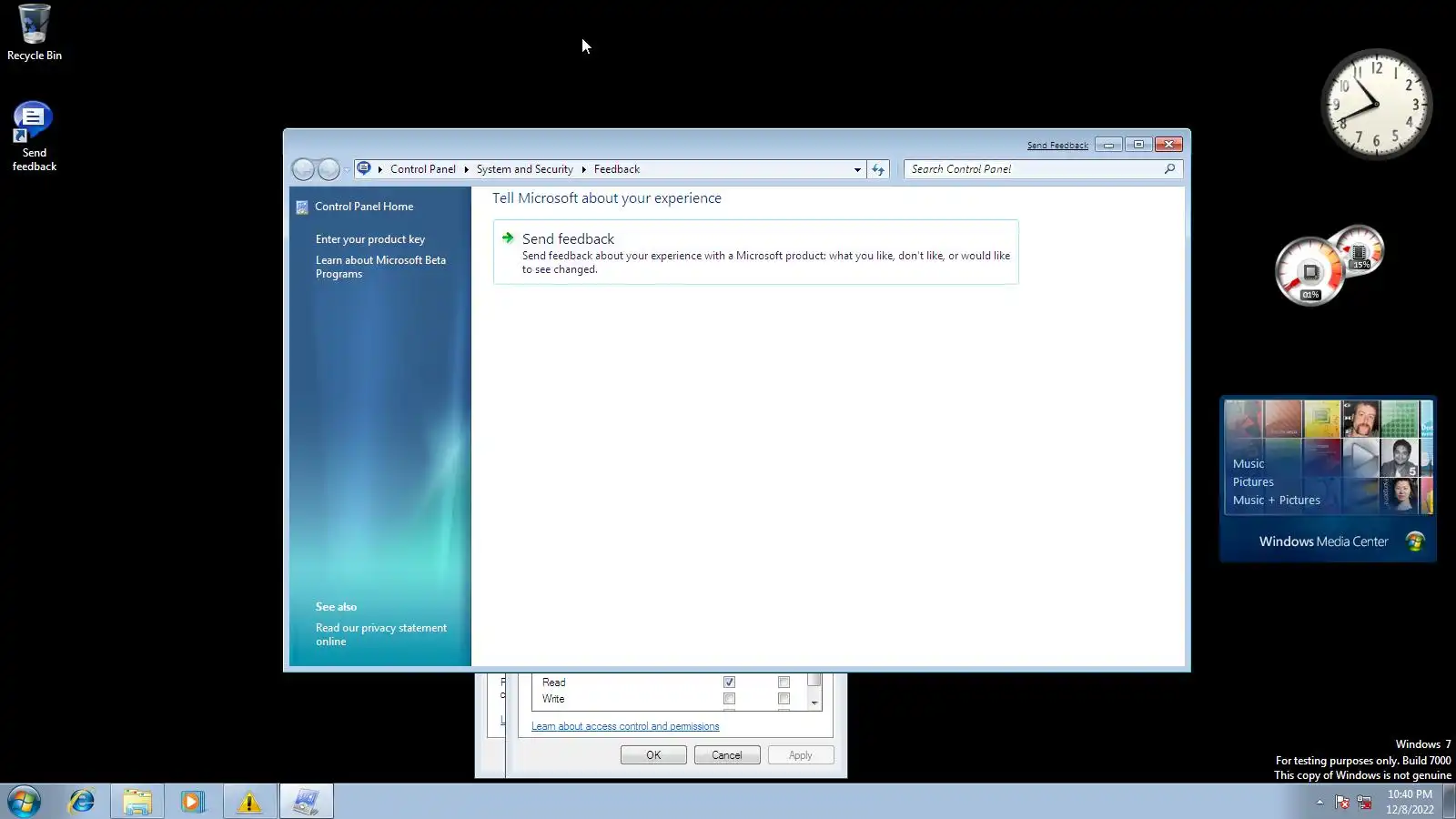The image size is (1456, 819).
Task: Toggle the checked Read checkbox in permissions dialog
Action: (729, 682)
